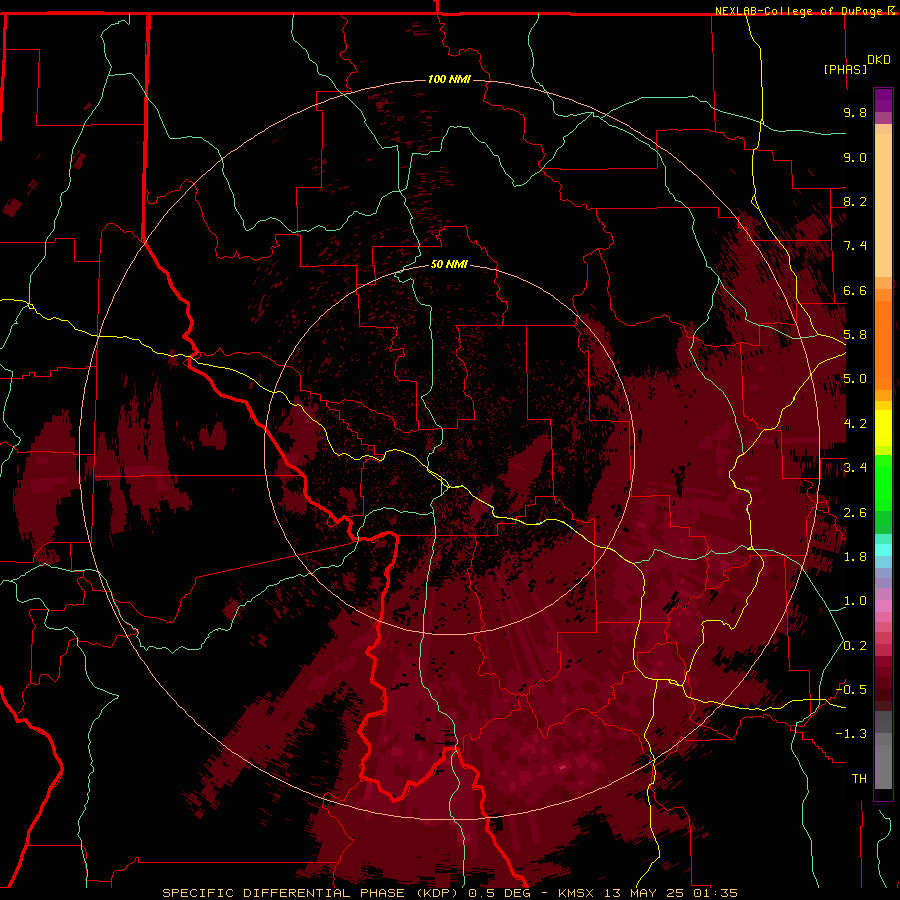Click the 4.2 legend label
Viewport: 900px width, 900px height.
coord(855,424)
